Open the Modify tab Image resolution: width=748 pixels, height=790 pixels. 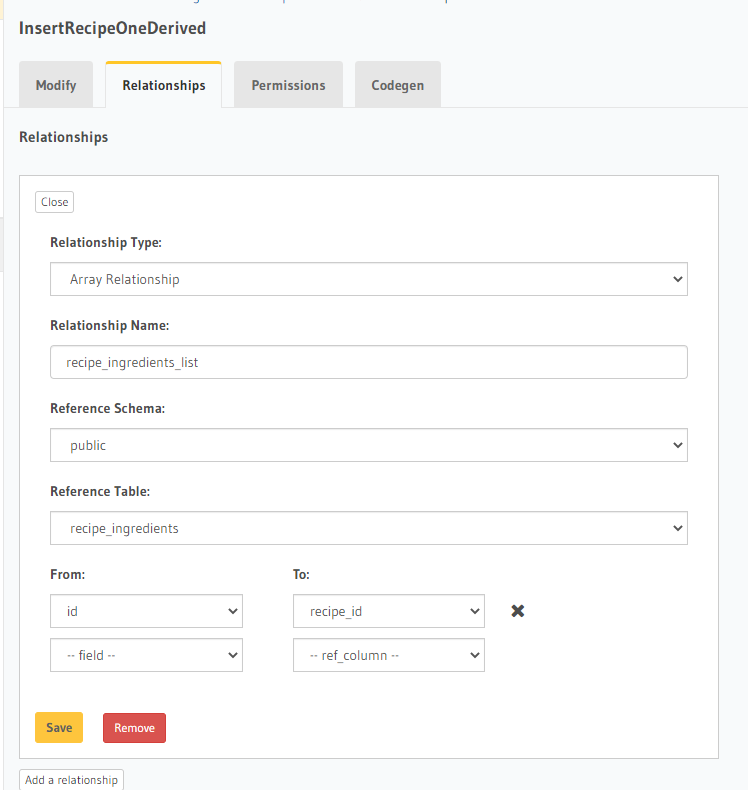56,85
